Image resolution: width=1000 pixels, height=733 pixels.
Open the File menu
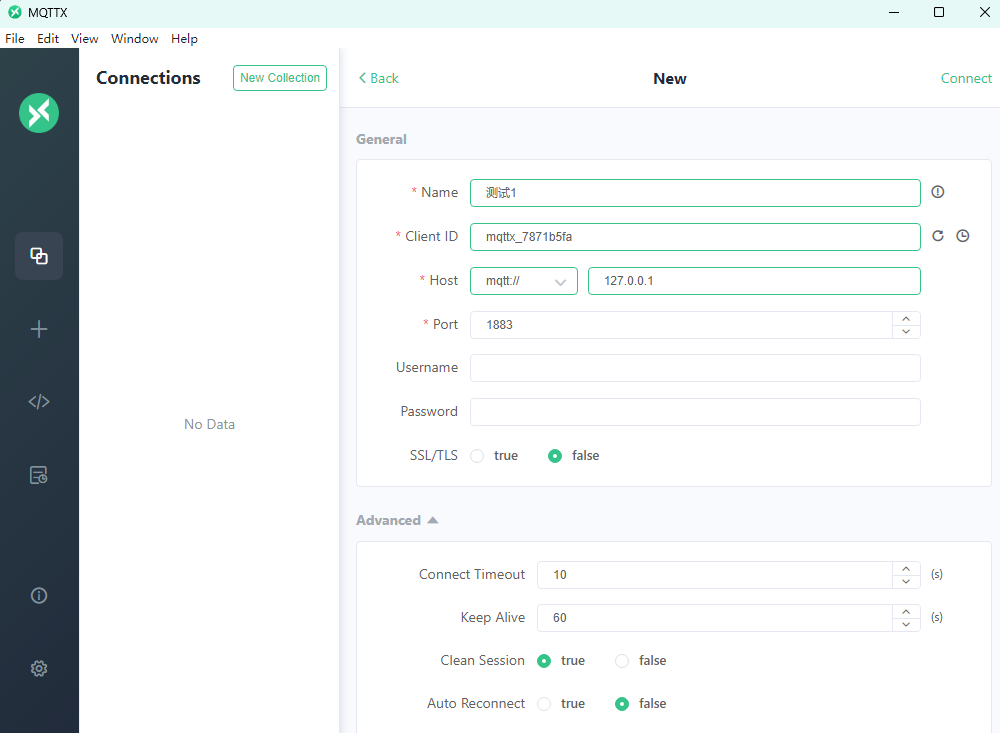15,38
